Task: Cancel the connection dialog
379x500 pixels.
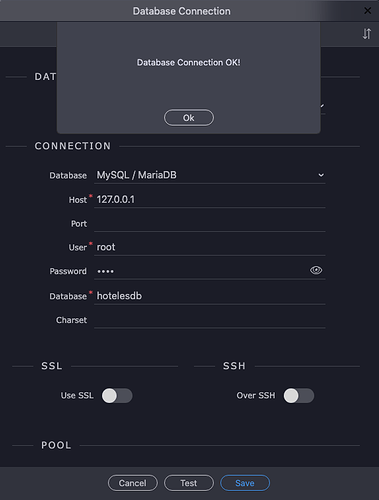Action: [133, 483]
